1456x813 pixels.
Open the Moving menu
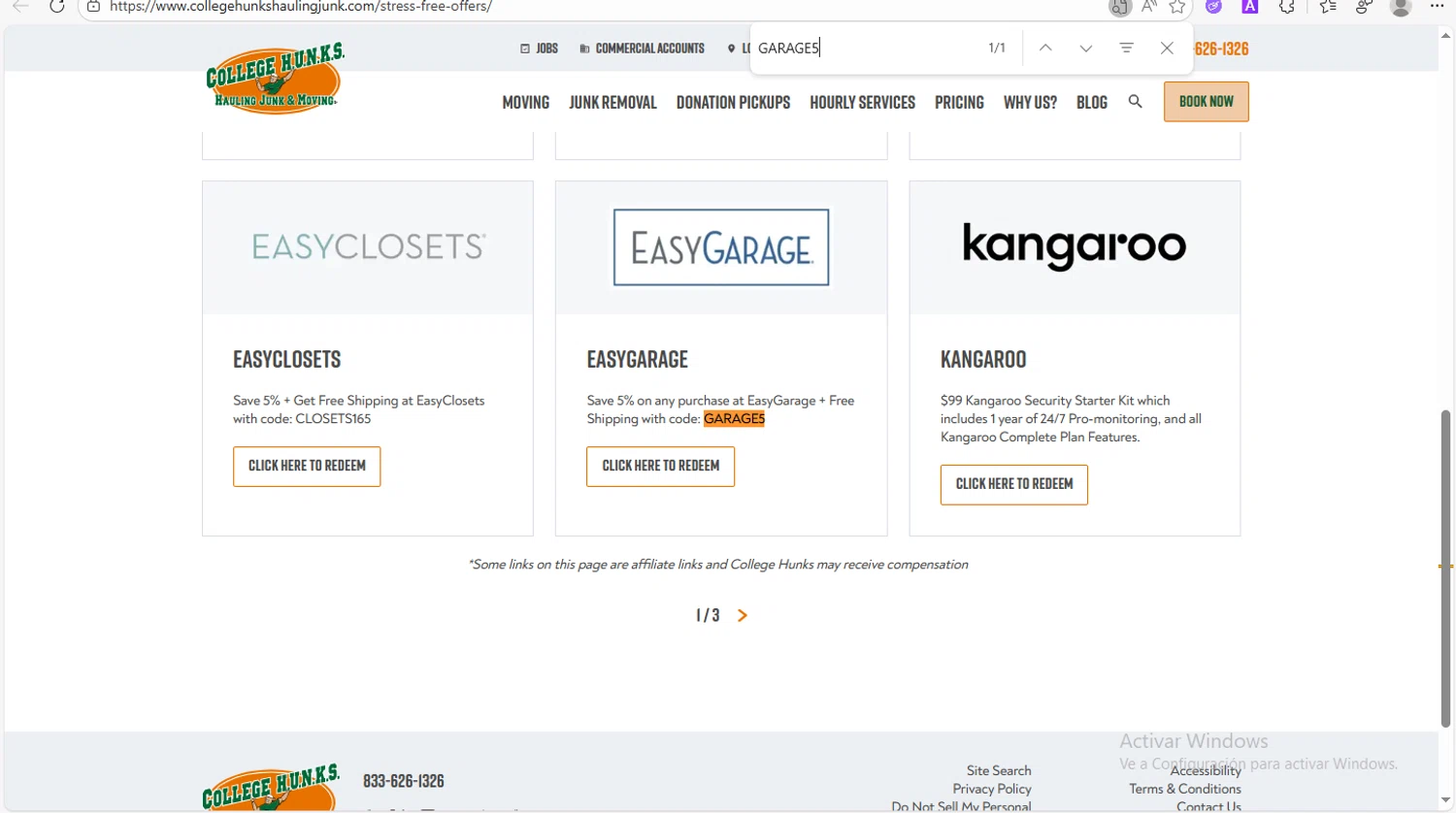coord(525,102)
